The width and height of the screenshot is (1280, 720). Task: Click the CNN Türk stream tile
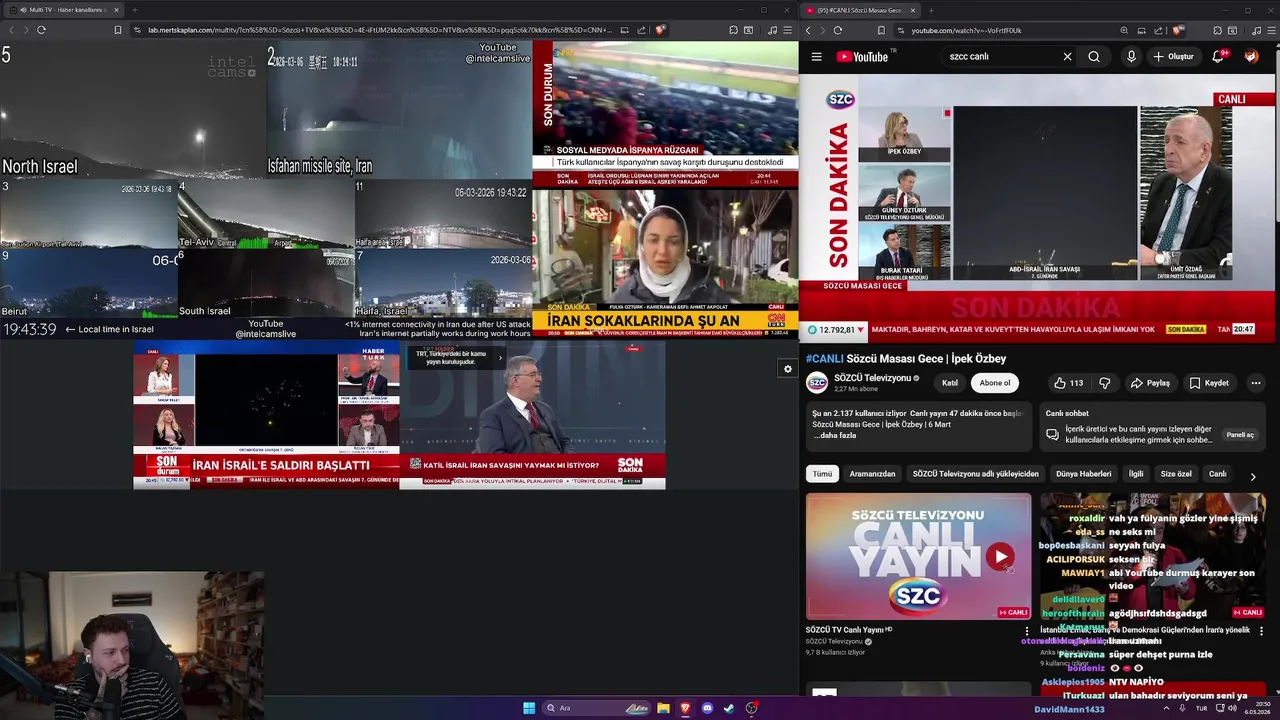[x=665, y=264]
